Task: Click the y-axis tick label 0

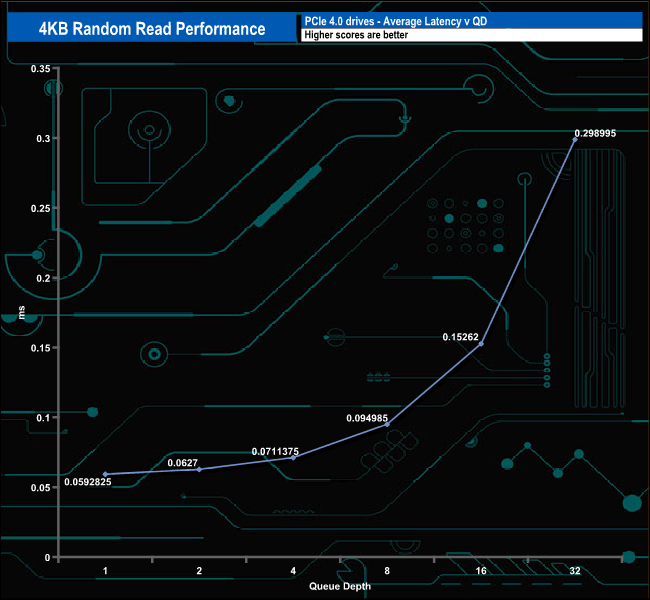Action: tap(48, 557)
